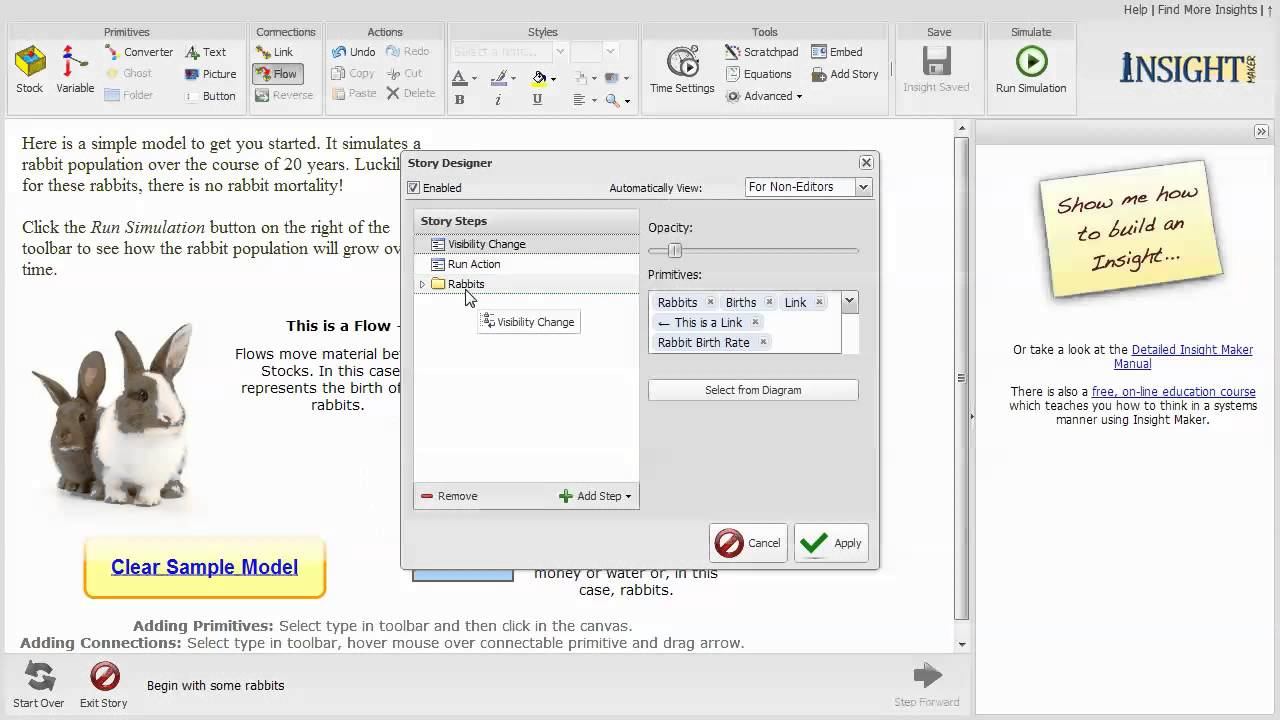Click the Run Simulation button
The image size is (1280, 720).
1031,70
